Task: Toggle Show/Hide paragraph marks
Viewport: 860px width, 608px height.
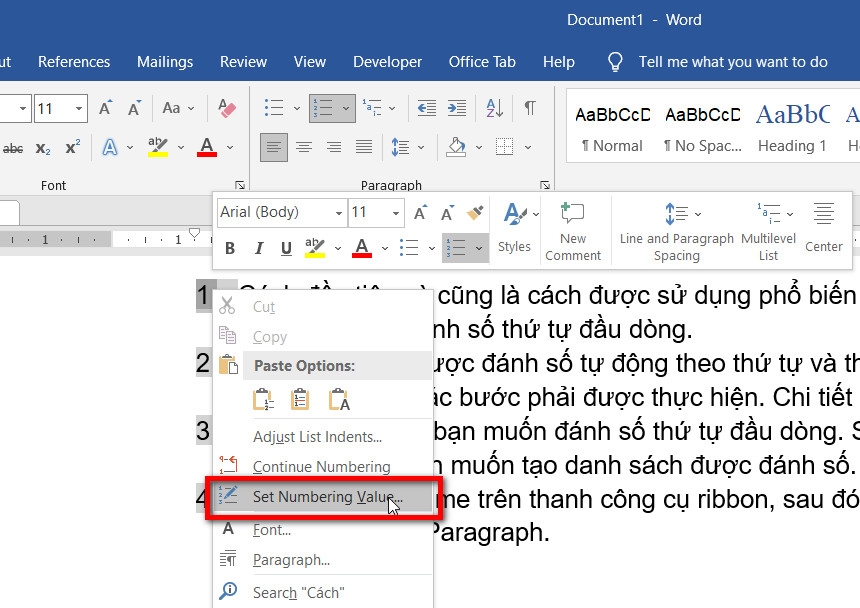Action: tap(529, 108)
